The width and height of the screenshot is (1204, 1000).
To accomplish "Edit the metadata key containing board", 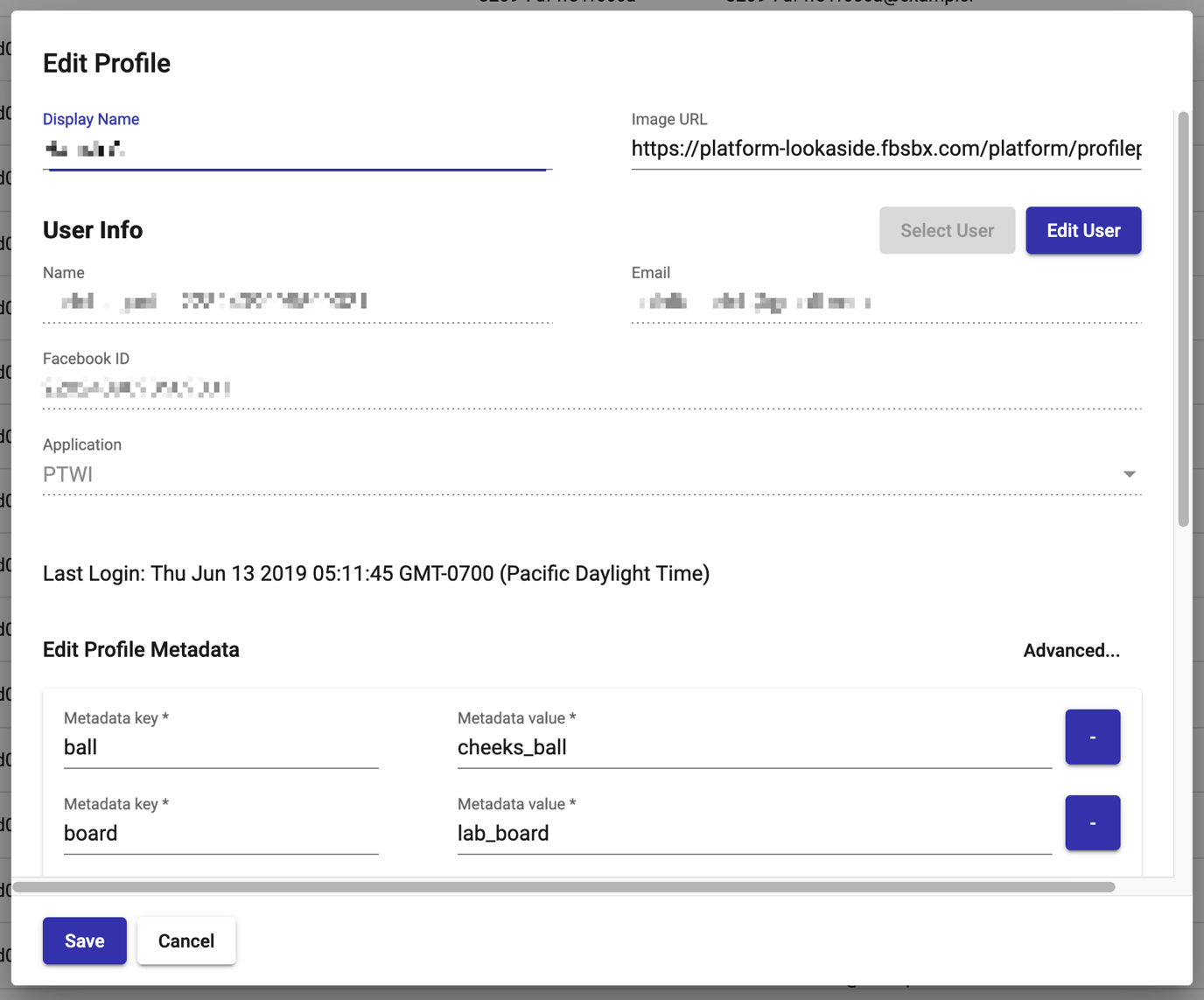I will coord(220,833).
